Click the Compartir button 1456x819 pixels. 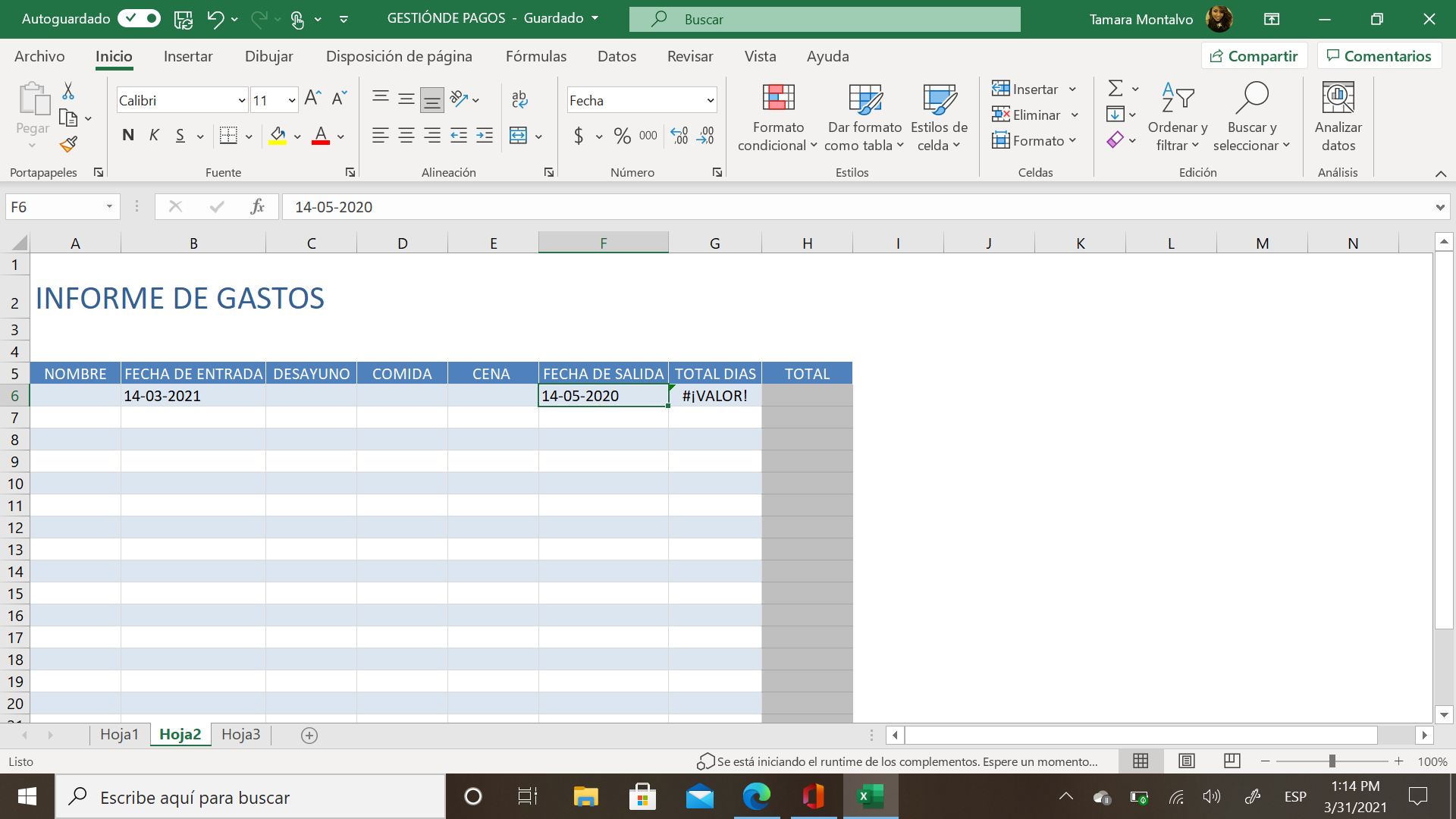(1254, 55)
